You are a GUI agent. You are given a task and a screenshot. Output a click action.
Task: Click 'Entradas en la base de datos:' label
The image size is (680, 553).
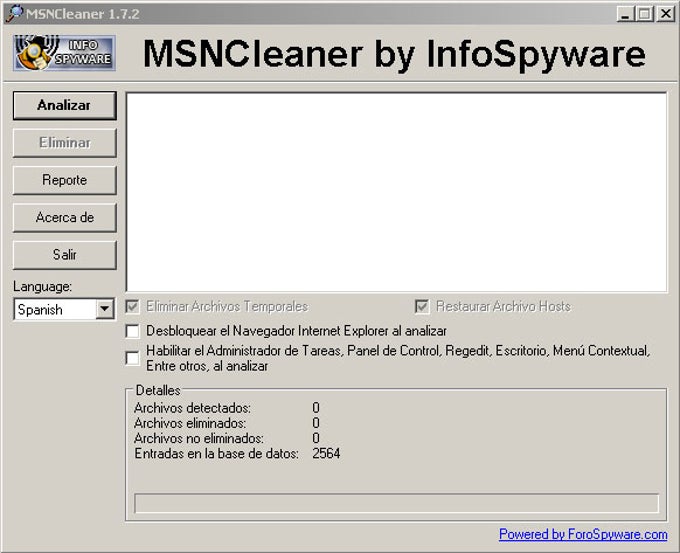click(x=216, y=454)
